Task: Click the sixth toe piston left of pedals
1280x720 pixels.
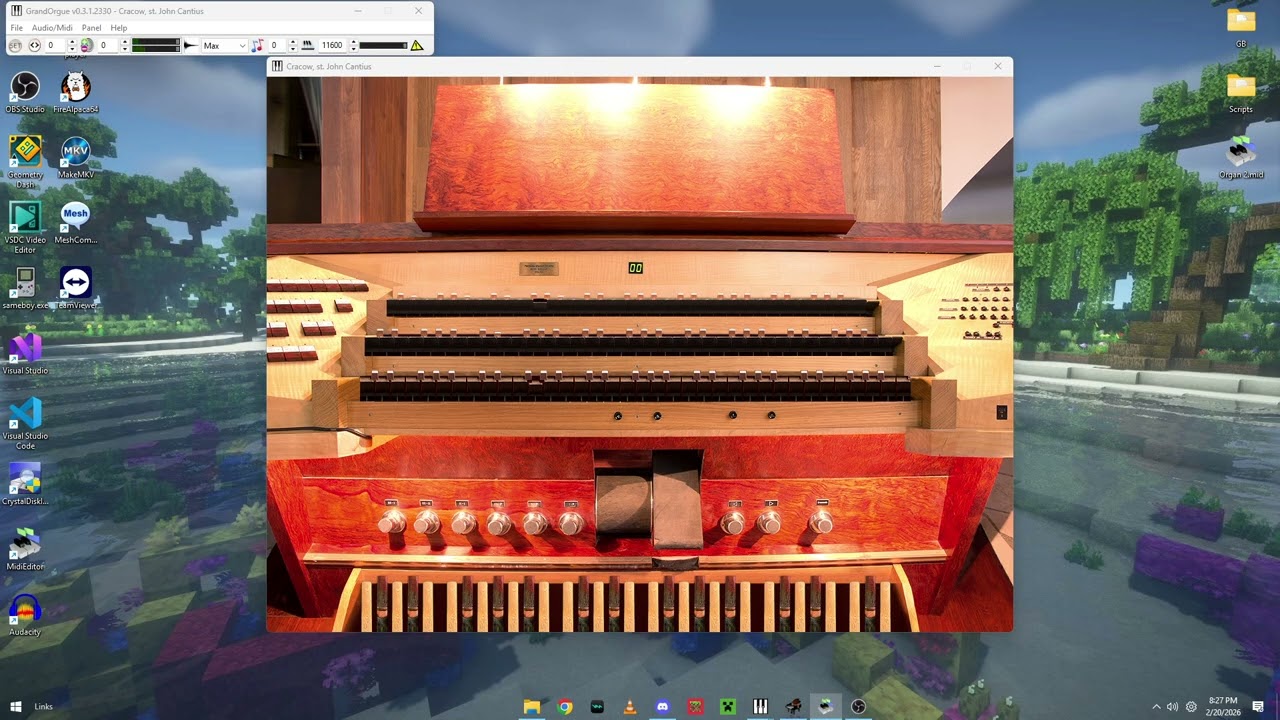Action: pyautogui.click(x=571, y=521)
